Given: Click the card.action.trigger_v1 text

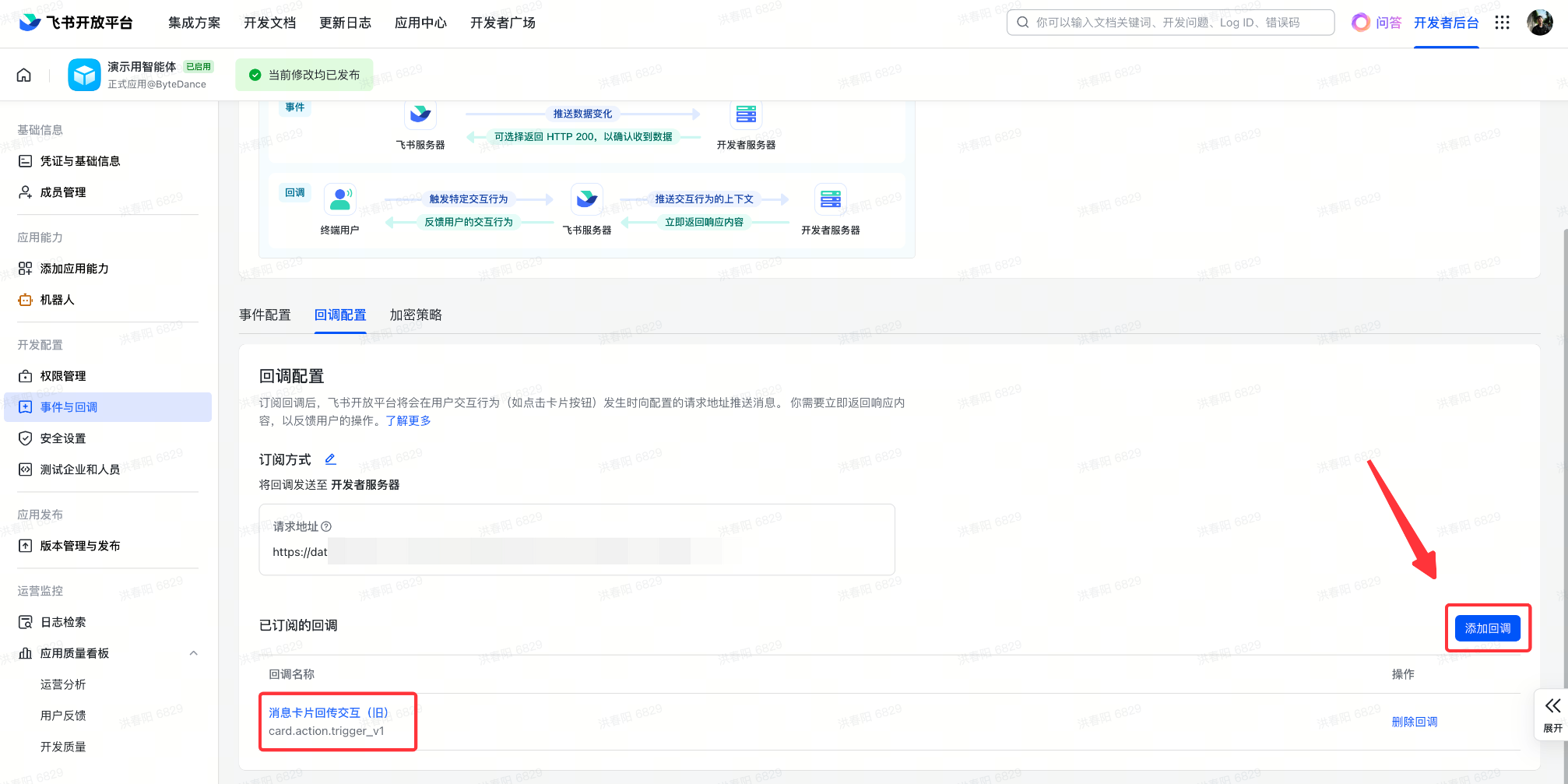Looking at the screenshot, I should (326, 731).
